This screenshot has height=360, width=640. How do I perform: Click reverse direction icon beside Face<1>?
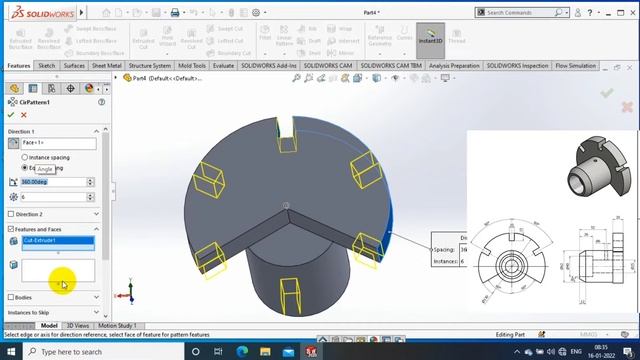[x=13, y=143]
